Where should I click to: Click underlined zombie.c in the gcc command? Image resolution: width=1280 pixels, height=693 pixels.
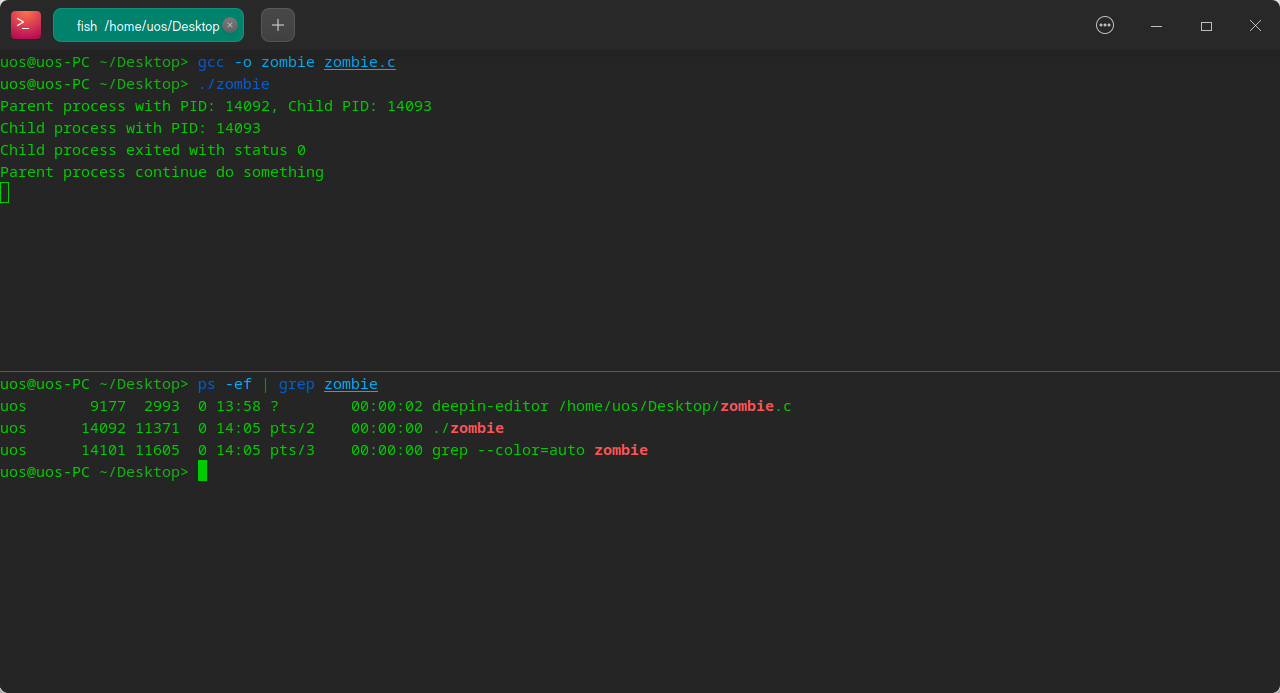(x=359, y=62)
